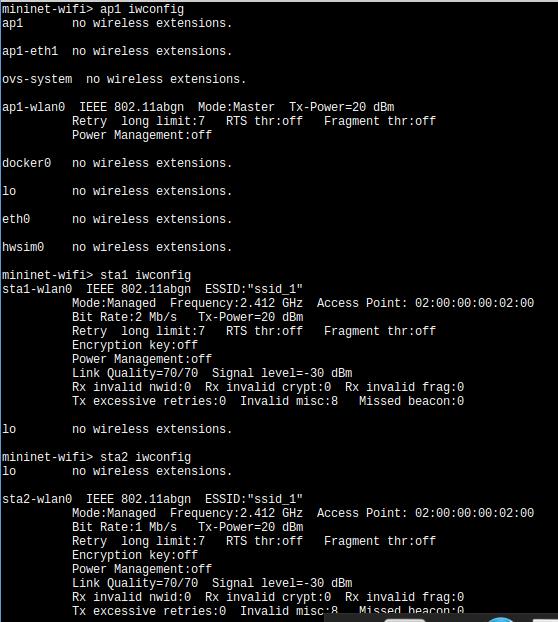This screenshot has width=558, height=622.
Task: Click the 'sta2 iwconfig' command line
Action: (96, 457)
